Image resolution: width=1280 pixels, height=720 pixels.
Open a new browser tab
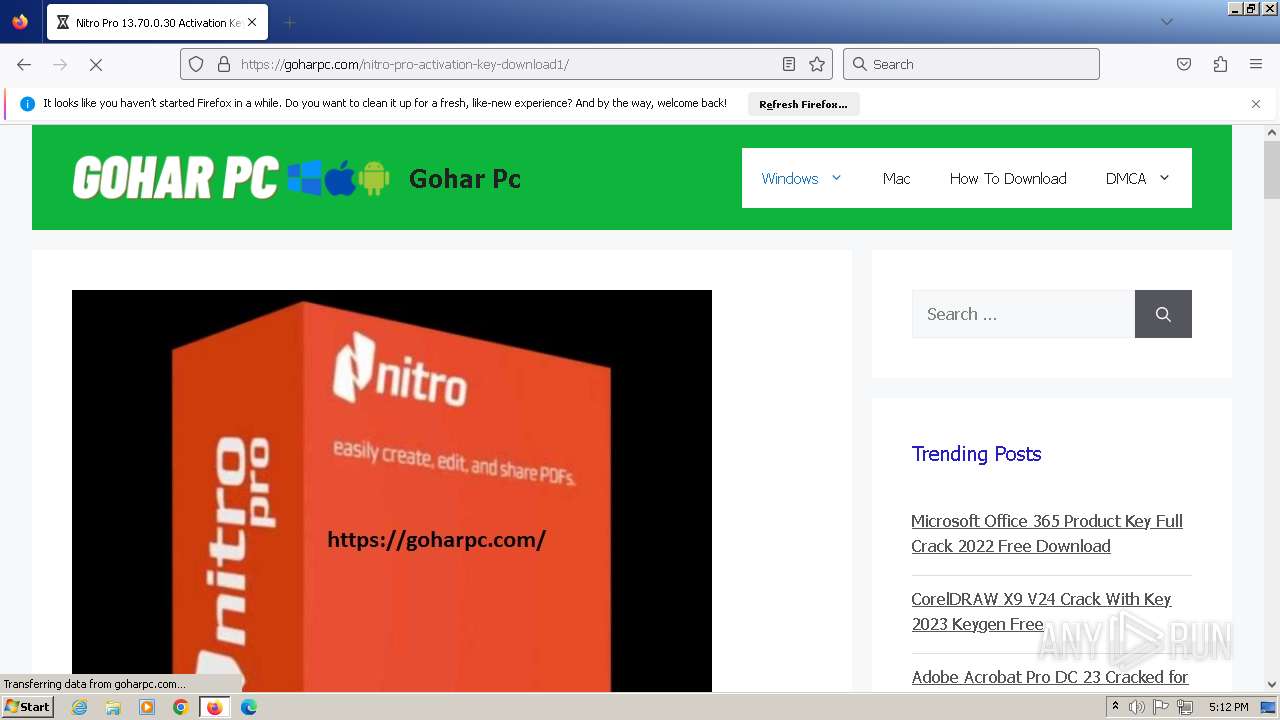coord(289,22)
